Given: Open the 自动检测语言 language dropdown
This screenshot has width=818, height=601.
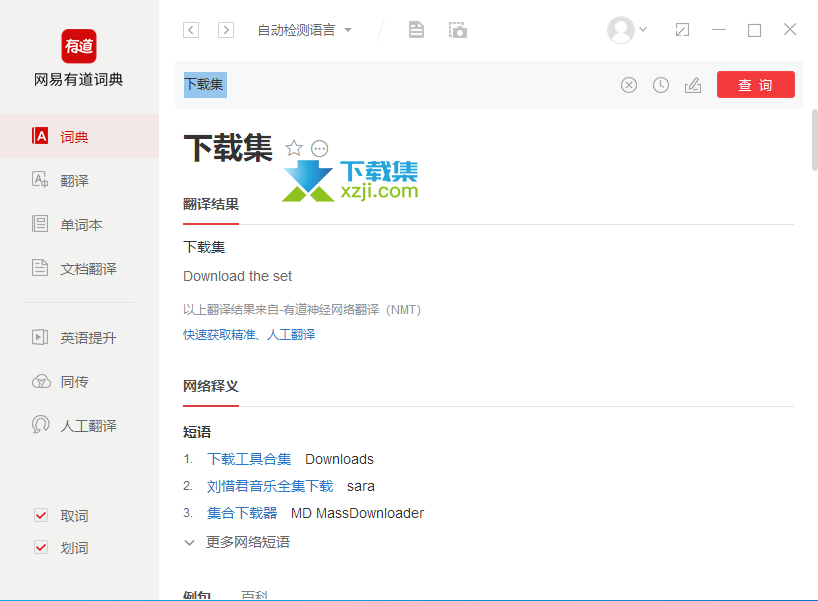Looking at the screenshot, I should coord(305,30).
